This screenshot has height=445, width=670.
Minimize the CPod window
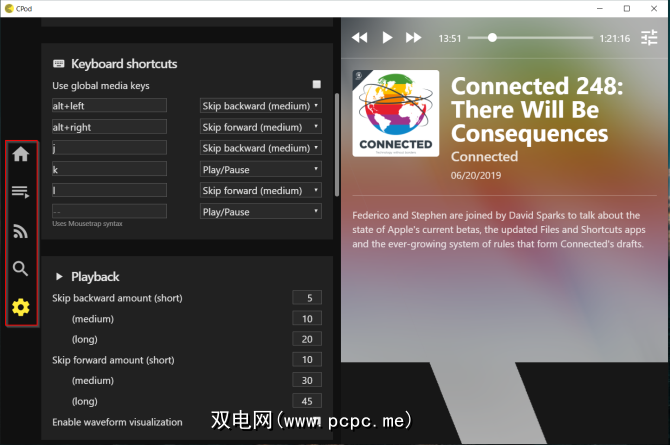600,9
